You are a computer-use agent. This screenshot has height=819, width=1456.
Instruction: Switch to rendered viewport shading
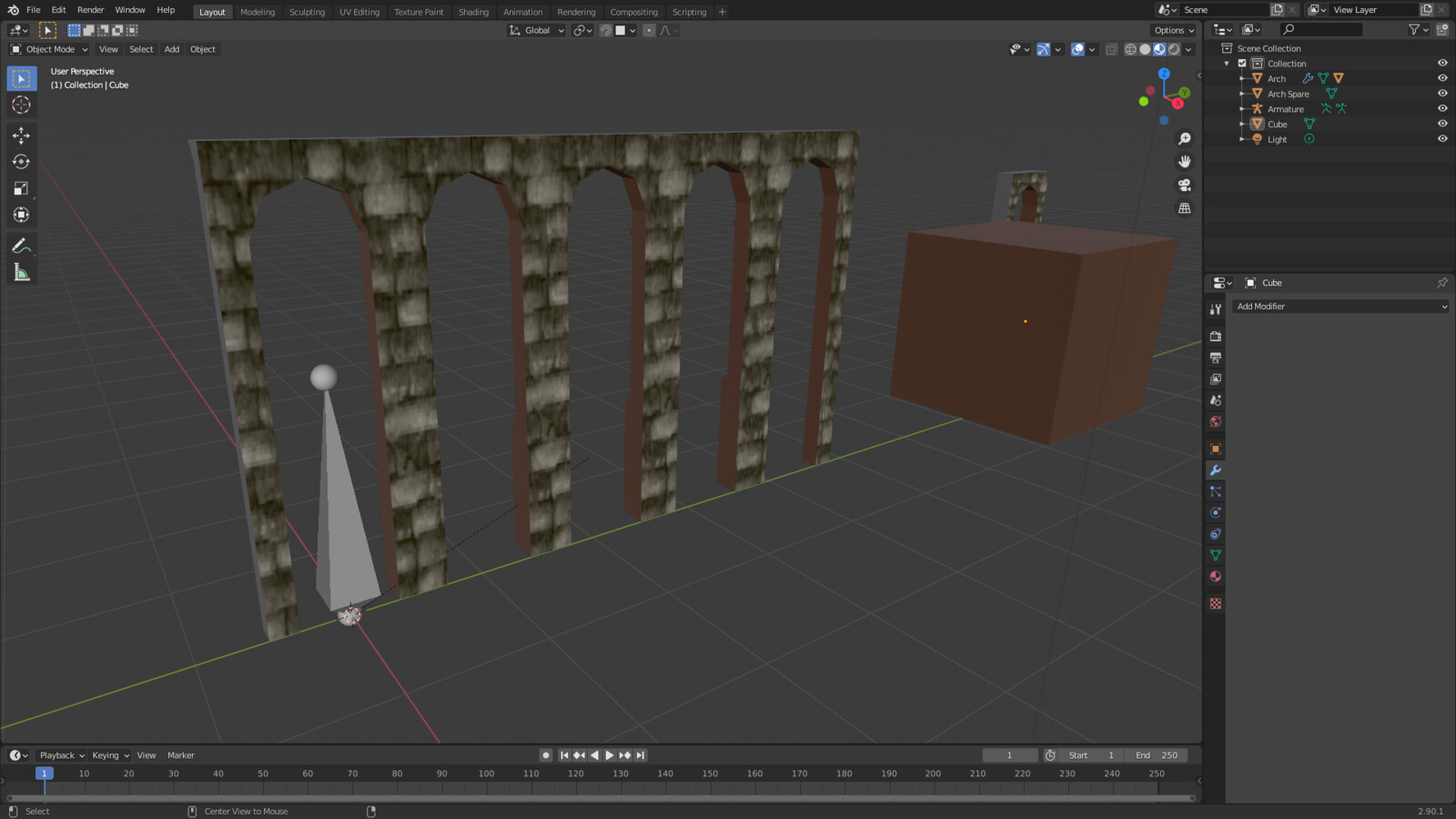coord(1174,49)
